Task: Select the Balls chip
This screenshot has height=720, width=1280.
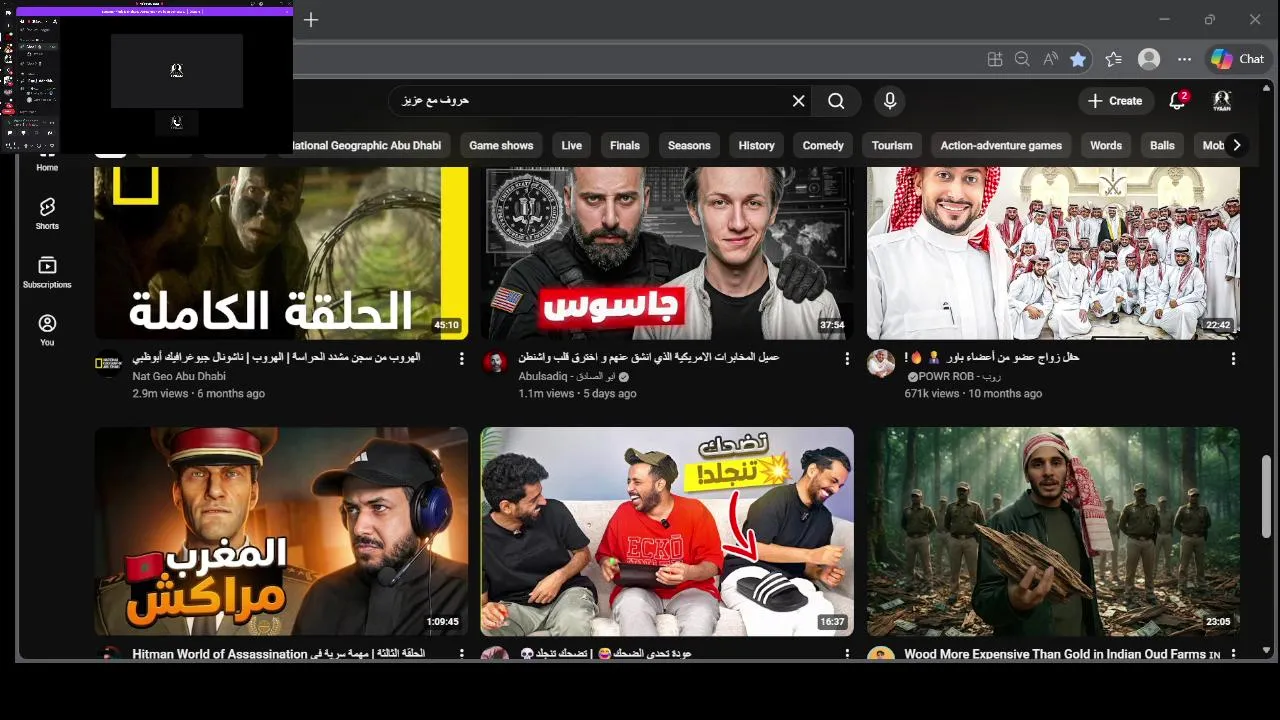Action: (1162, 145)
